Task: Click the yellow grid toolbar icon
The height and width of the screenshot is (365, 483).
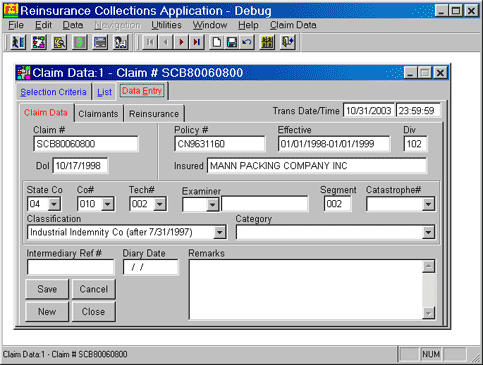Action: click(267, 42)
